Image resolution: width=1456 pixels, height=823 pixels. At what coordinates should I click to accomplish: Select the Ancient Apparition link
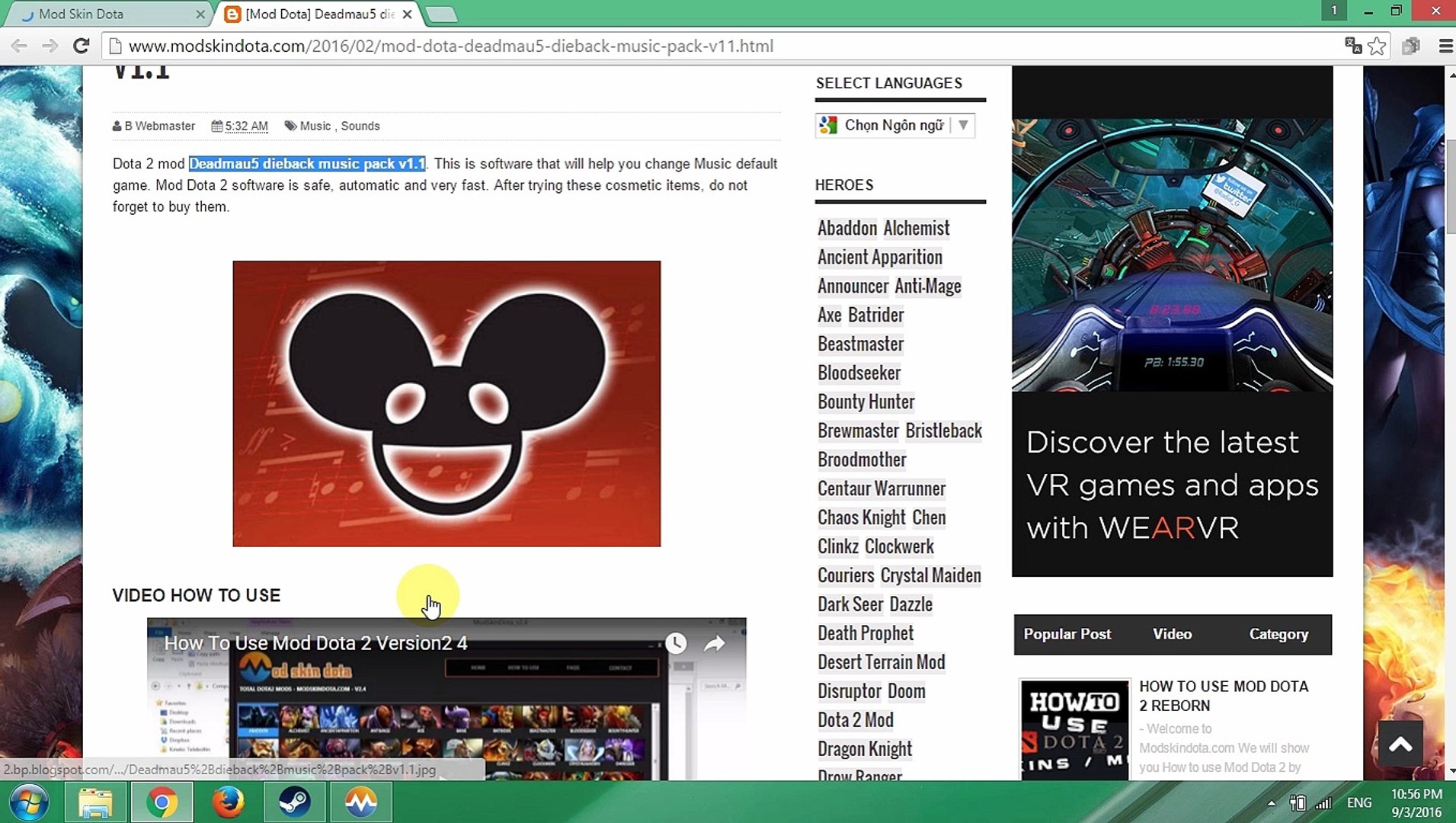point(880,257)
